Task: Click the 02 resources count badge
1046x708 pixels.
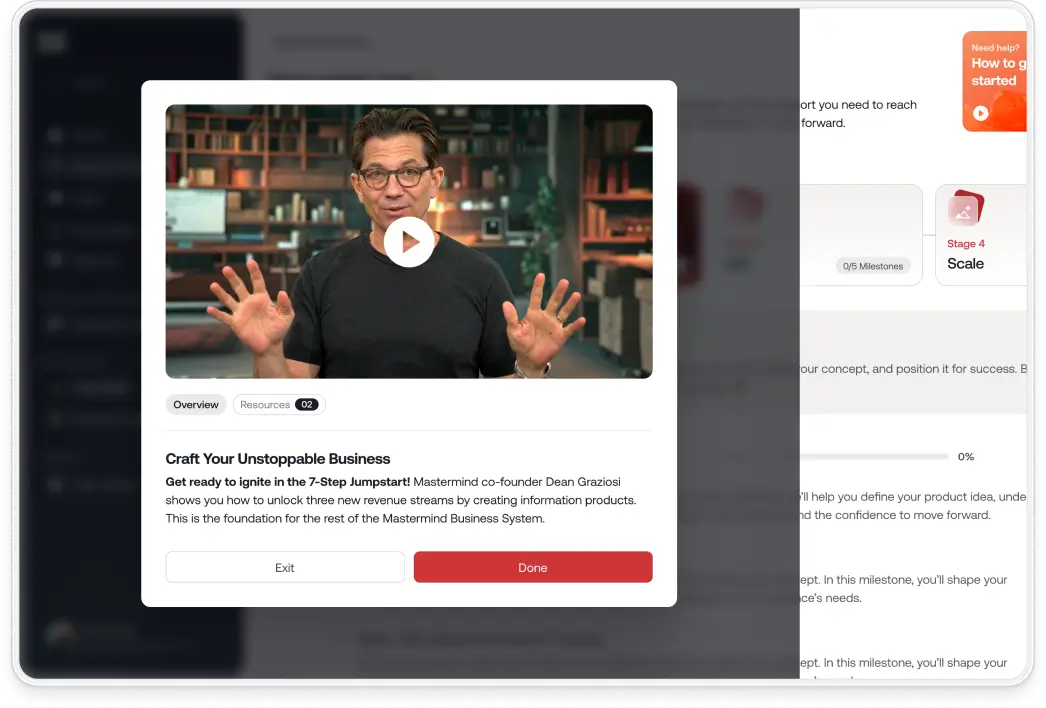Action: tap(306, 405)
